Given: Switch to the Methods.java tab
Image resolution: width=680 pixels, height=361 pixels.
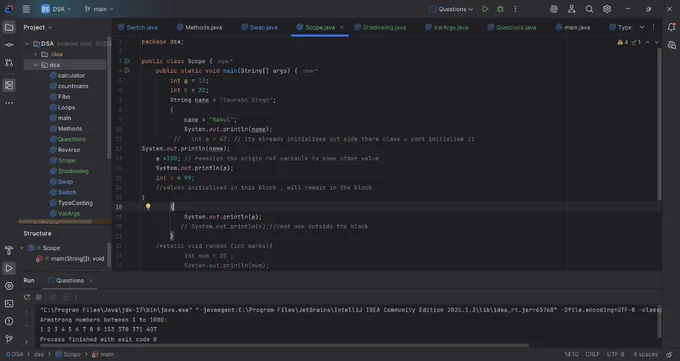Looking at the screenshot, I should click(x=199, y=27).
